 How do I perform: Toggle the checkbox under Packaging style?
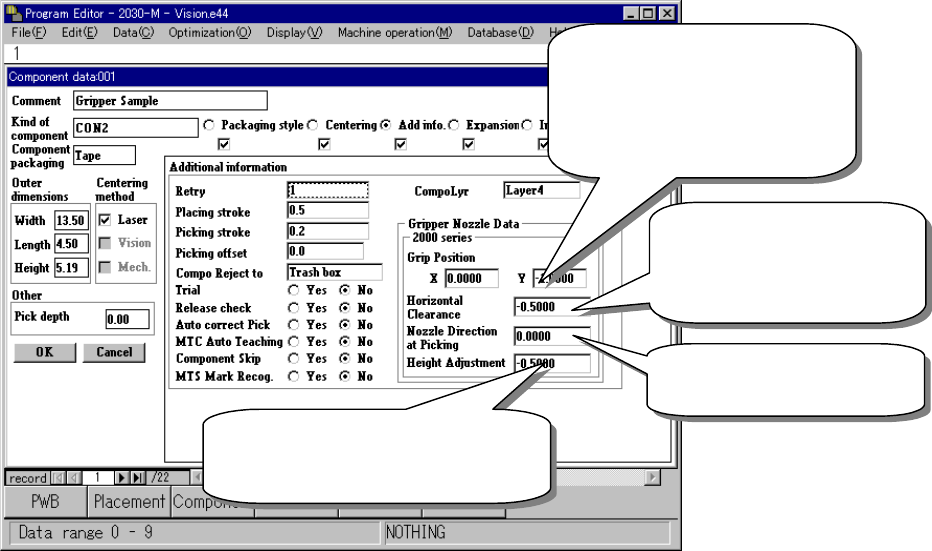[x=224, y=144]
